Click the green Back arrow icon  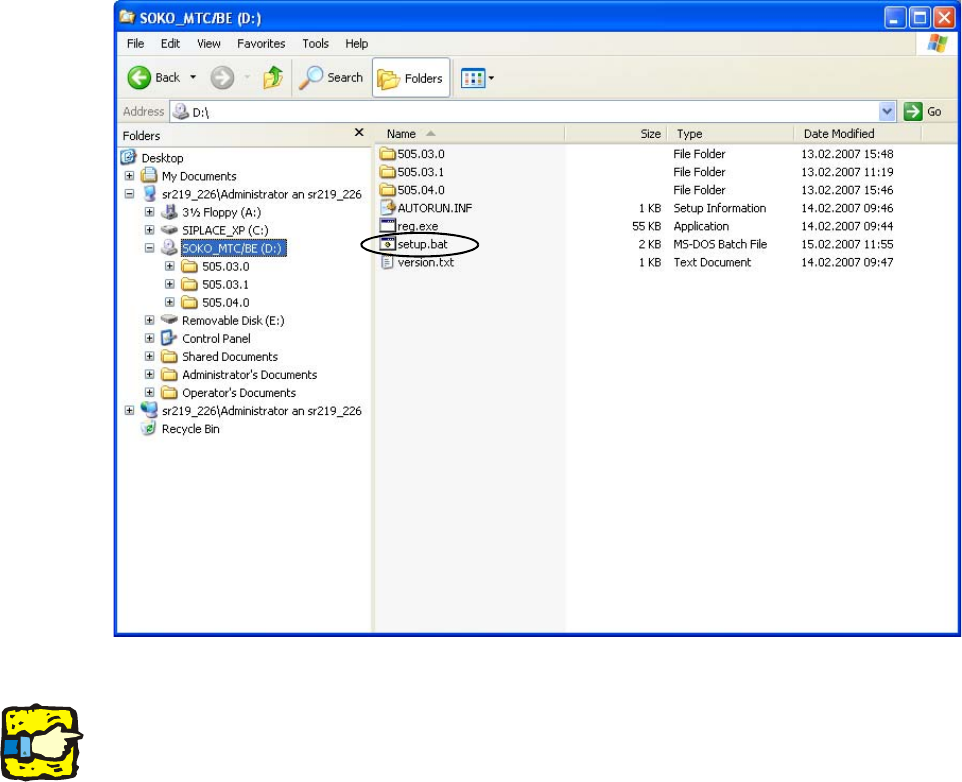click(139, 78)
